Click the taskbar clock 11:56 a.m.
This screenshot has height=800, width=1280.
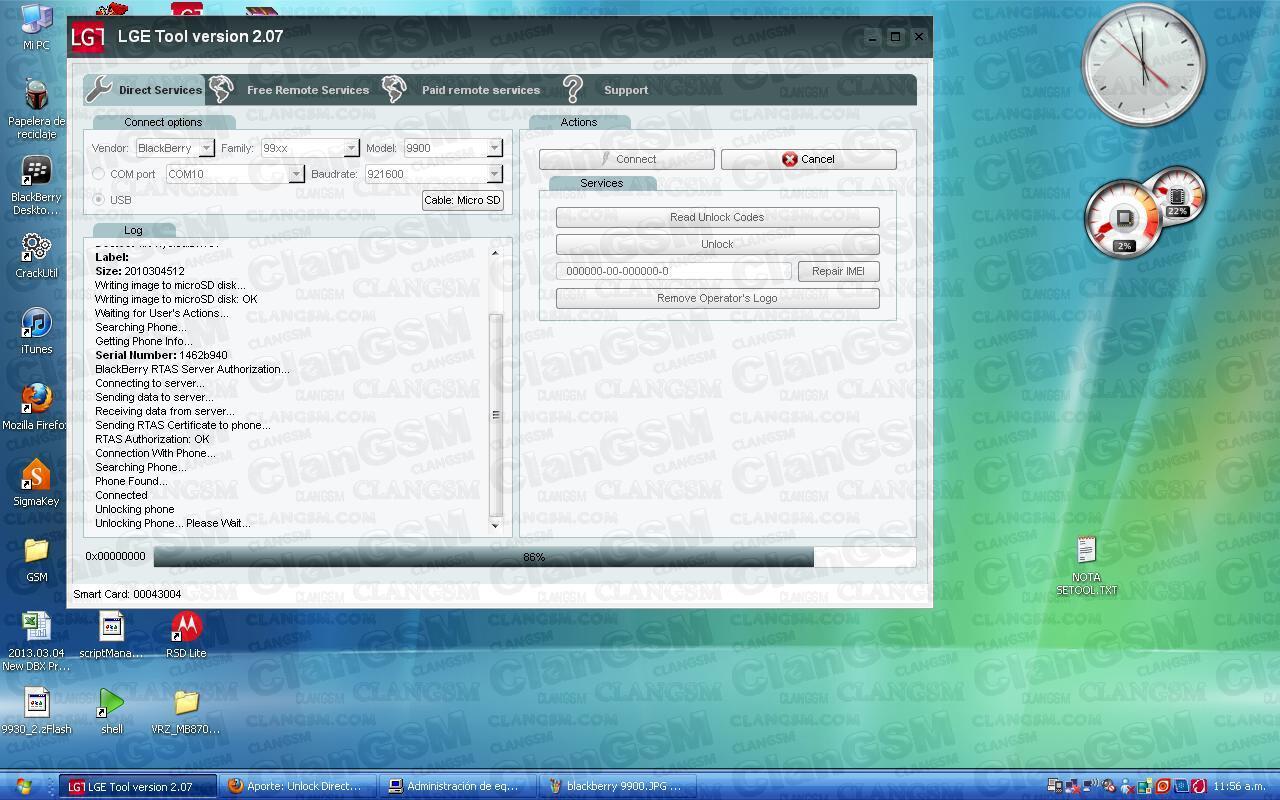1238,786
